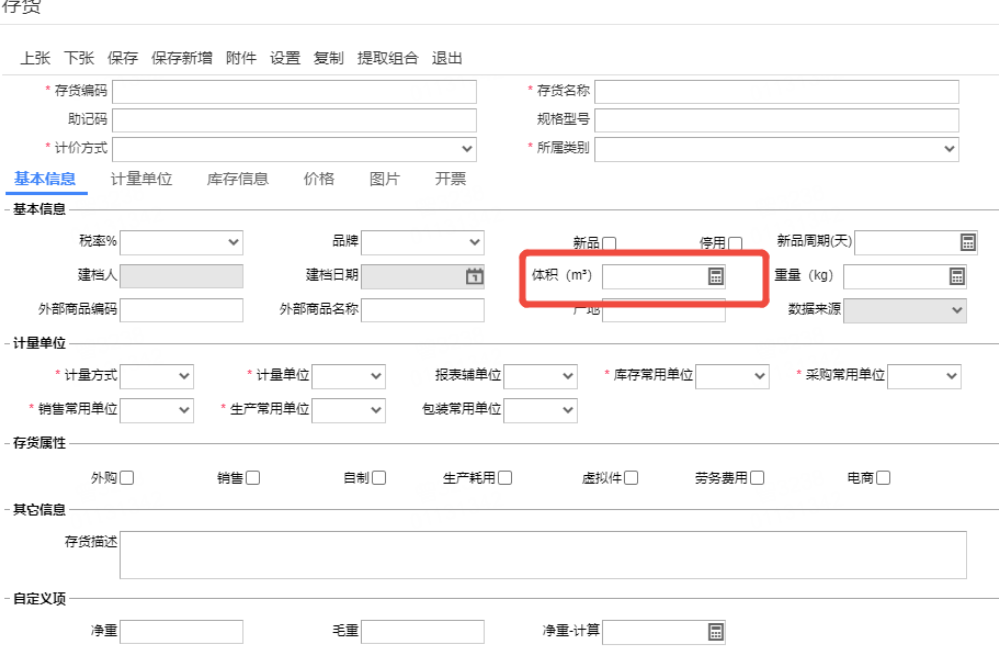This screenshot has width=999, height=665.
Task: Switch to the 库存信息 tab
Action: 237,179
